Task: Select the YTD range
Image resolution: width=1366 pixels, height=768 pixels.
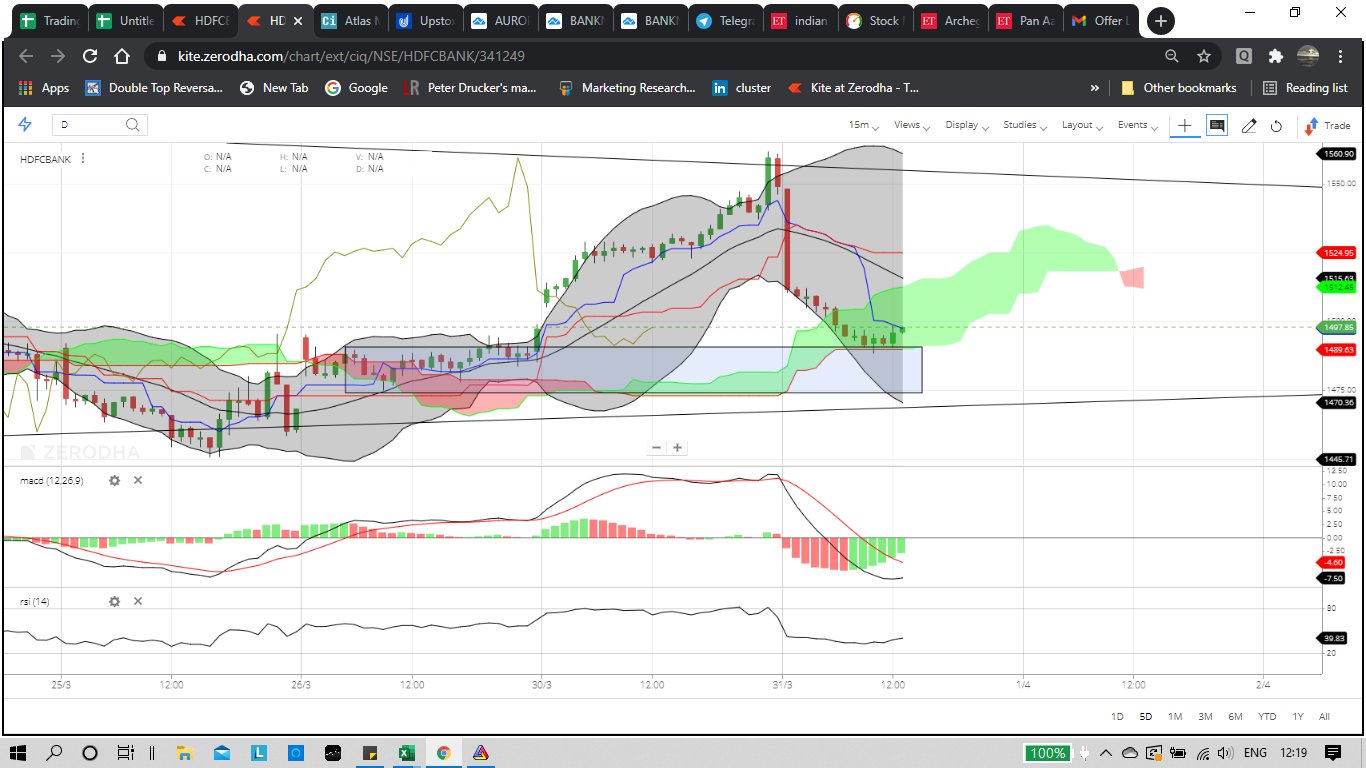Action: tap(1267, 716)
